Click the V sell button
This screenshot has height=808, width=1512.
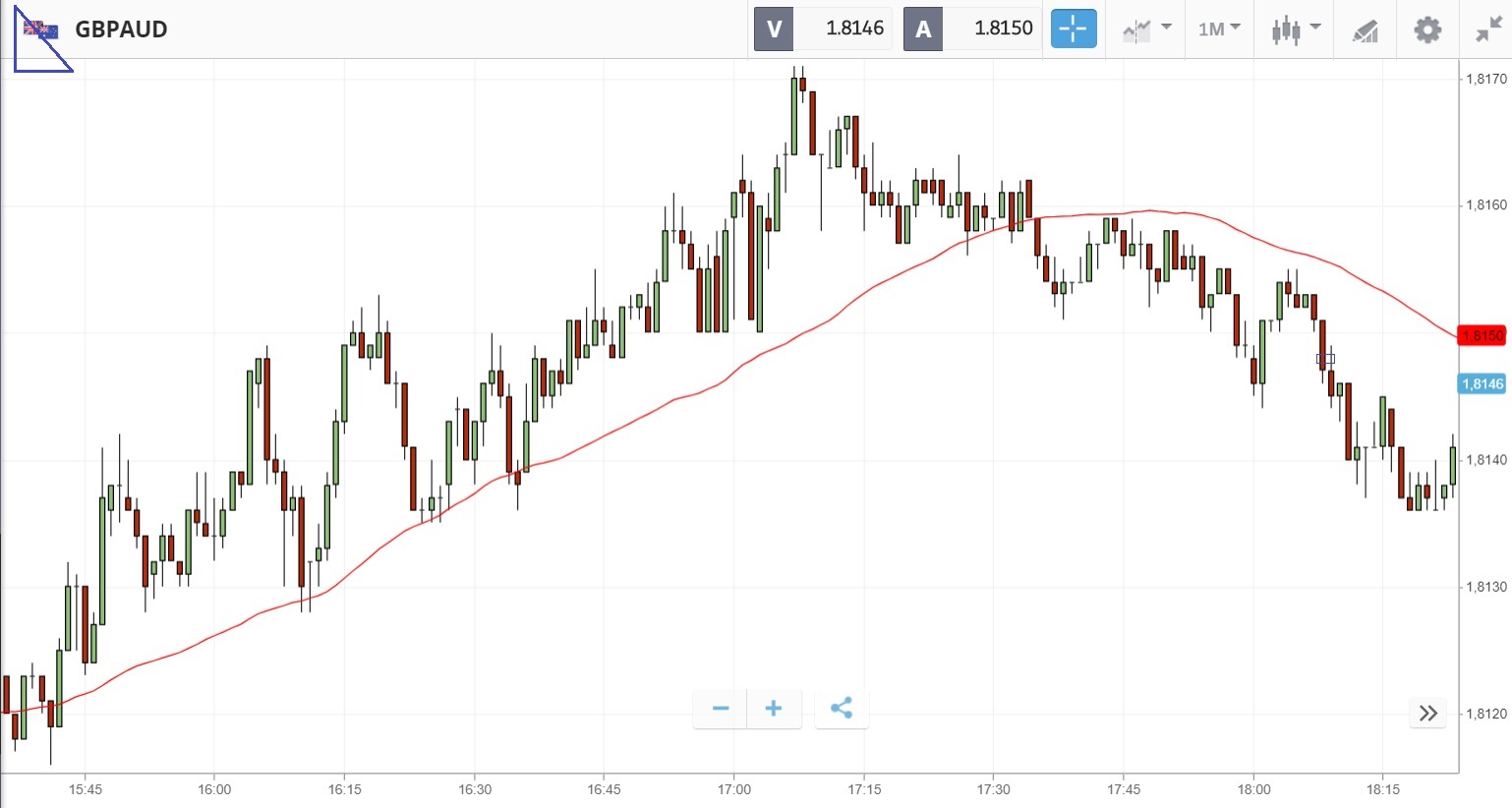pos(774,29)
